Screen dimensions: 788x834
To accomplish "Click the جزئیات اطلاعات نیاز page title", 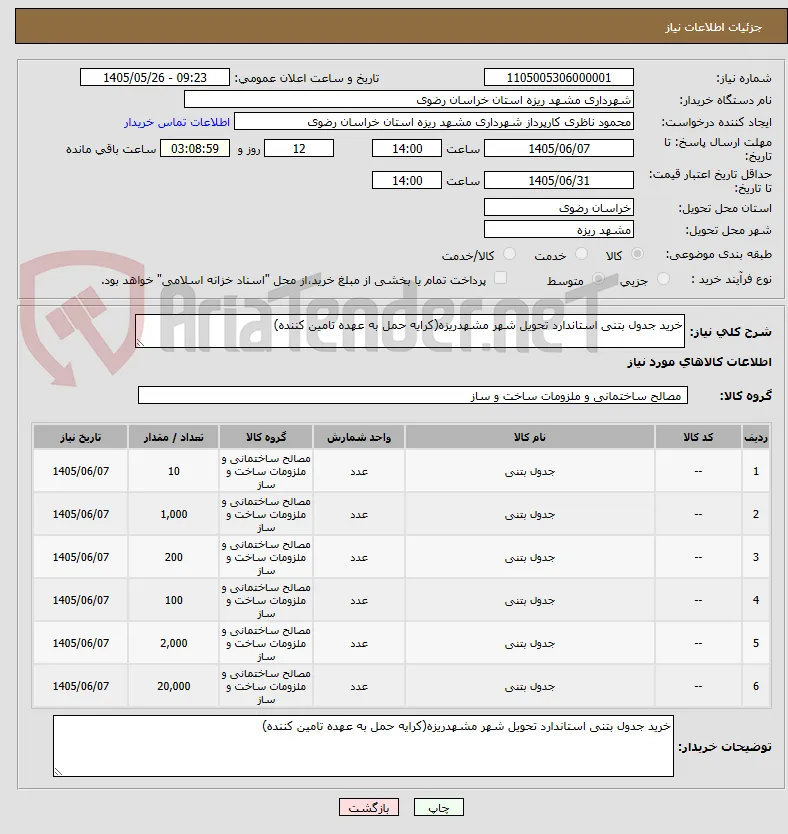I will (x=714, y=27).
